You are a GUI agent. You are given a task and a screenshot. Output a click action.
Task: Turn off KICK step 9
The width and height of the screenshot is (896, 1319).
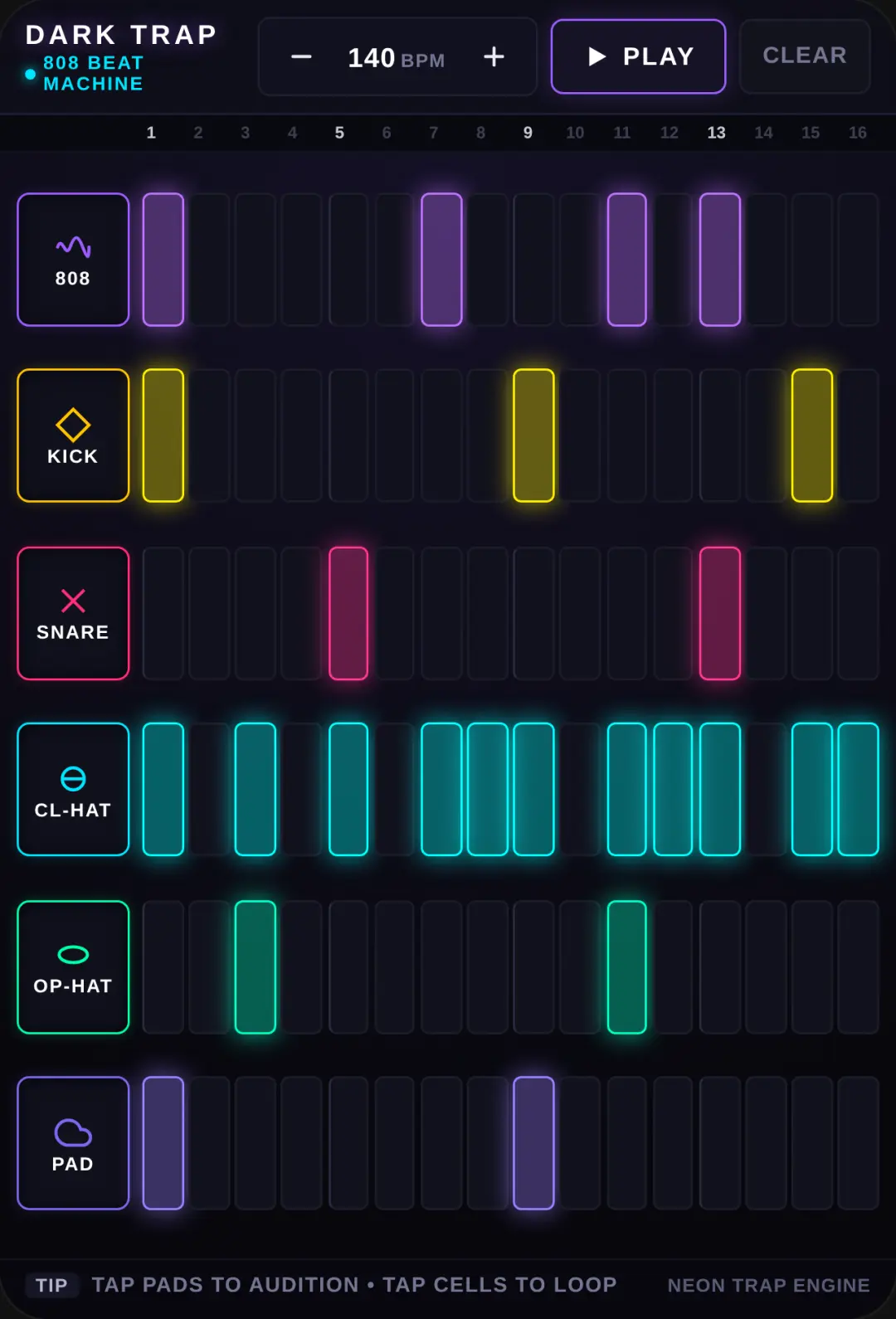click(x=533, y=436)
